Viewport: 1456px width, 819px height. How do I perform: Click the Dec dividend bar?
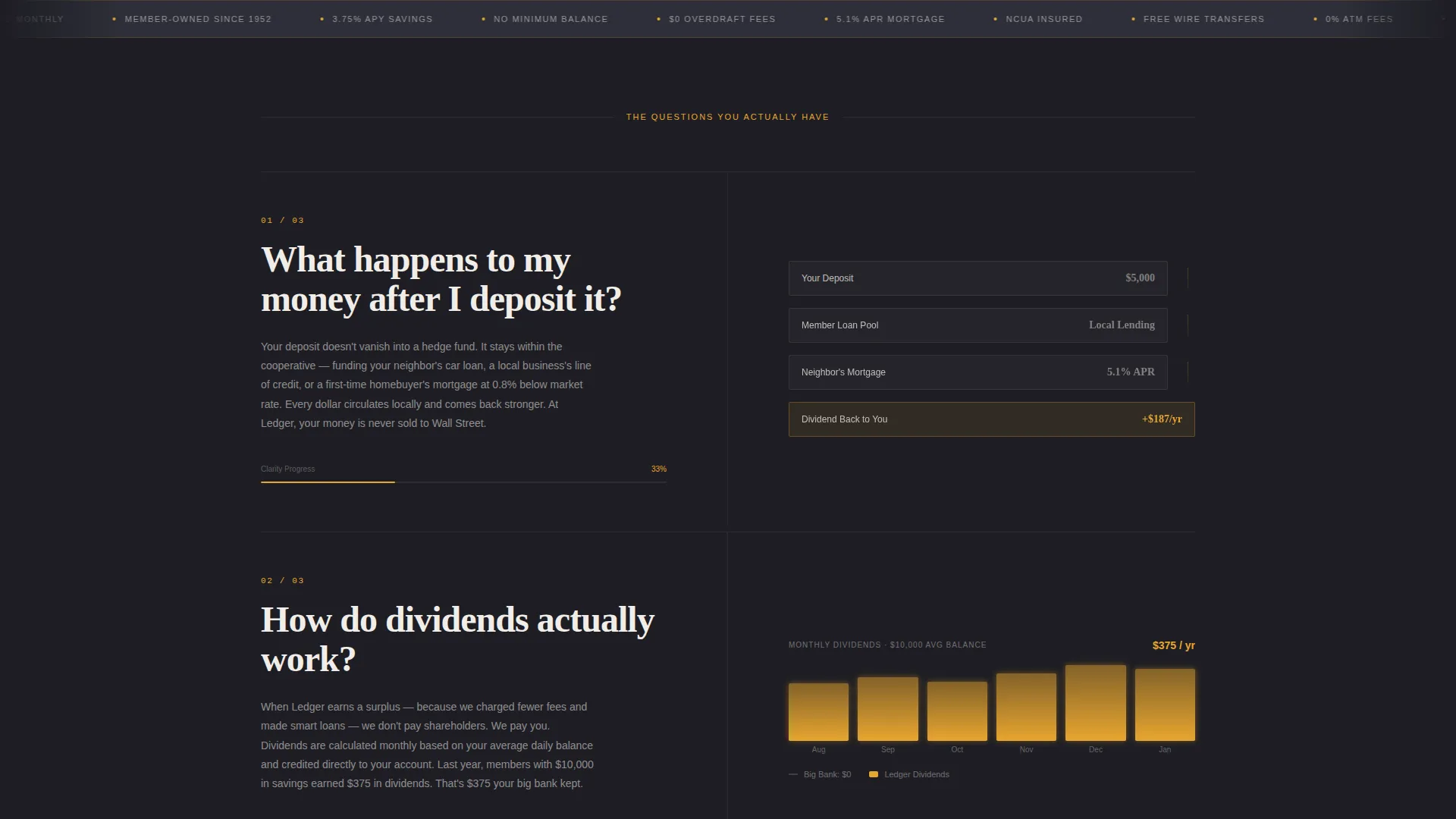(x=1095, y=703)
